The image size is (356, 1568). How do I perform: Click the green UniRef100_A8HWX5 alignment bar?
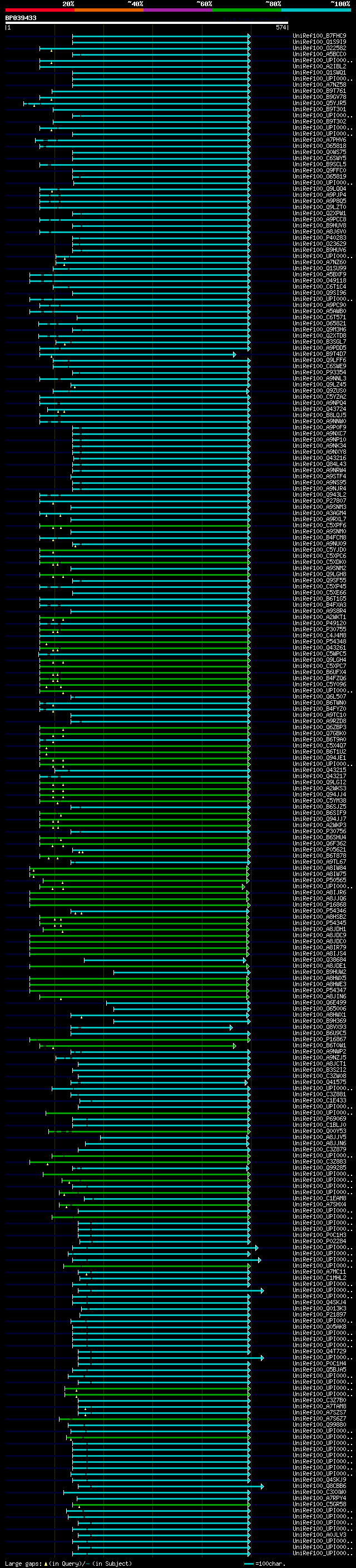click(x=139, y=978)
